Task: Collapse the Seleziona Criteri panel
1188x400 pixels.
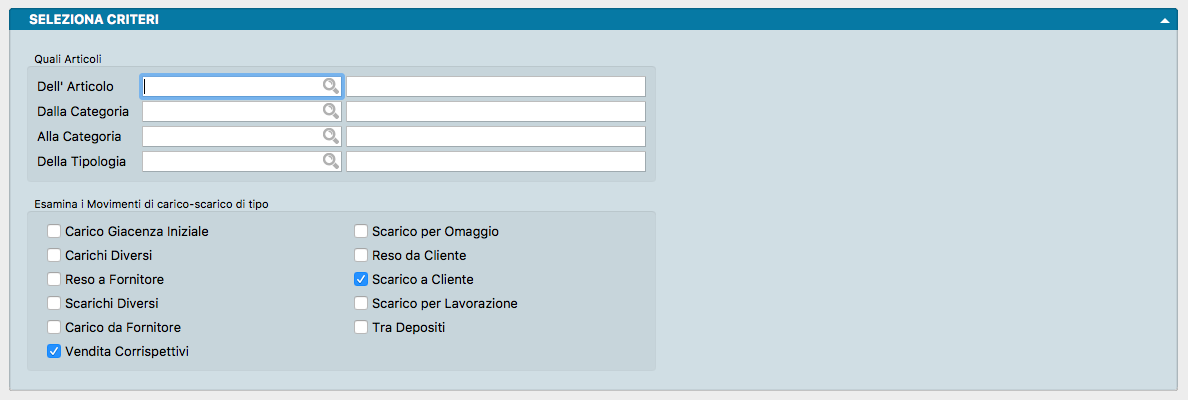Action: coord(1164,20)
